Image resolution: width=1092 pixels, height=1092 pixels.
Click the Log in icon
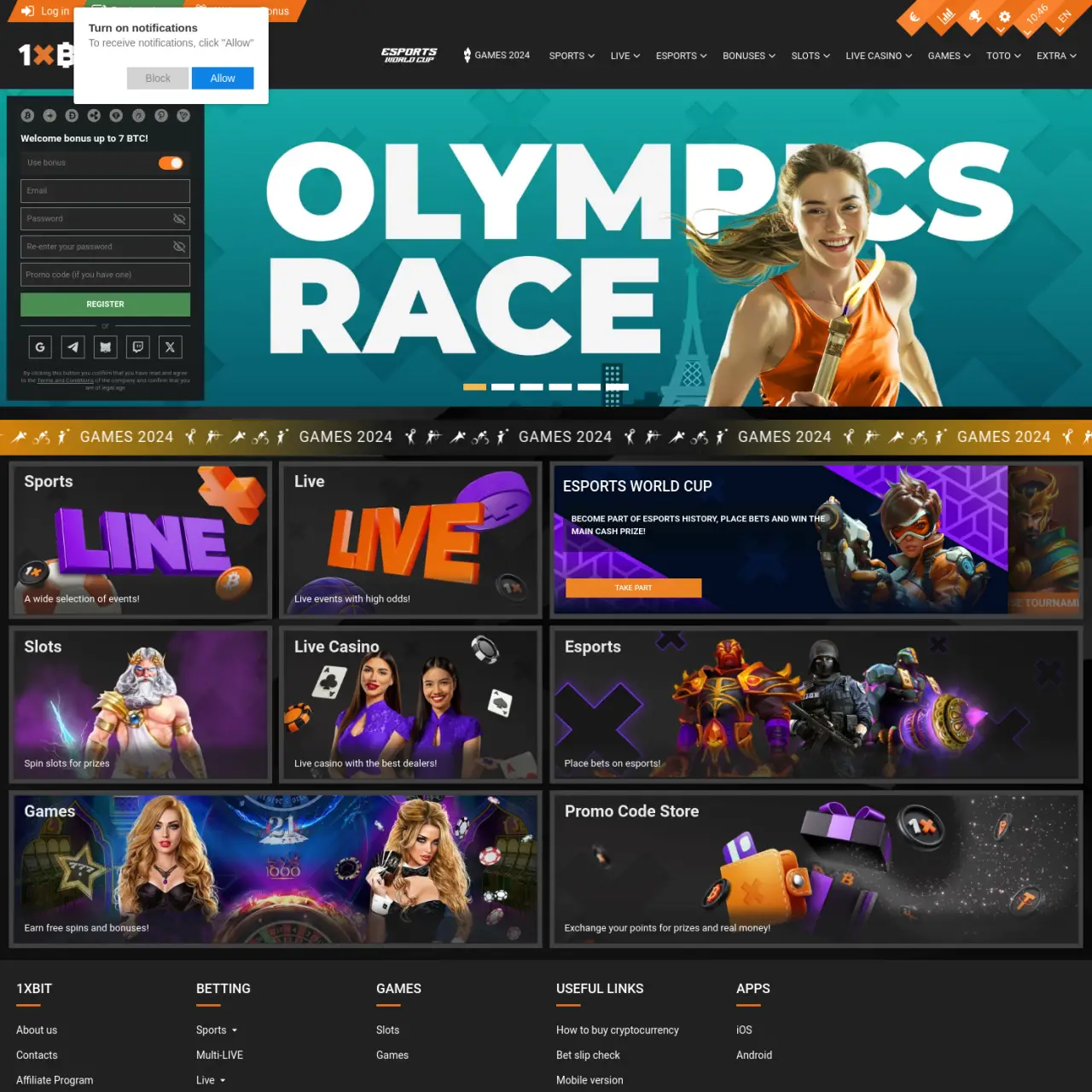pos(28,11)
